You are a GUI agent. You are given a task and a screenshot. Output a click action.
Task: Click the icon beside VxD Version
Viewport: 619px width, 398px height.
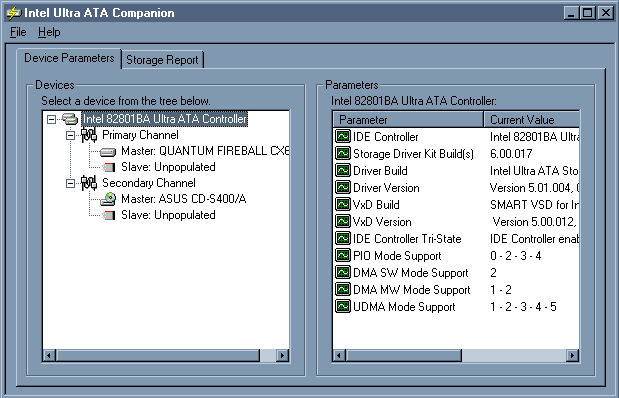343,221
